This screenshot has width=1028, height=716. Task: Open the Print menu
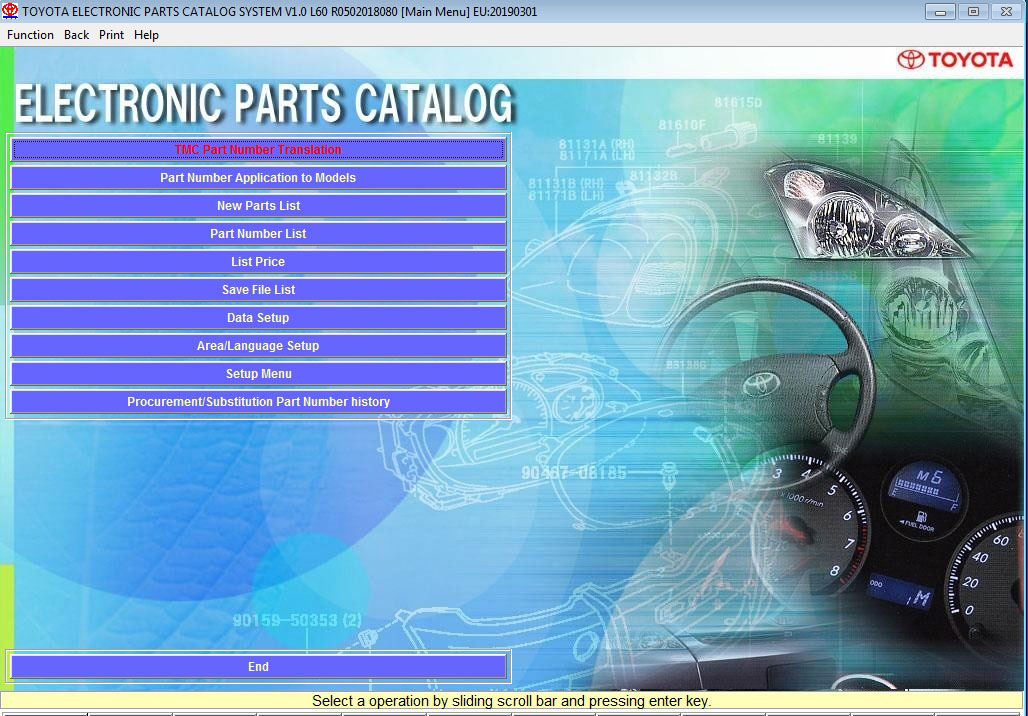(x=111, y=35)
